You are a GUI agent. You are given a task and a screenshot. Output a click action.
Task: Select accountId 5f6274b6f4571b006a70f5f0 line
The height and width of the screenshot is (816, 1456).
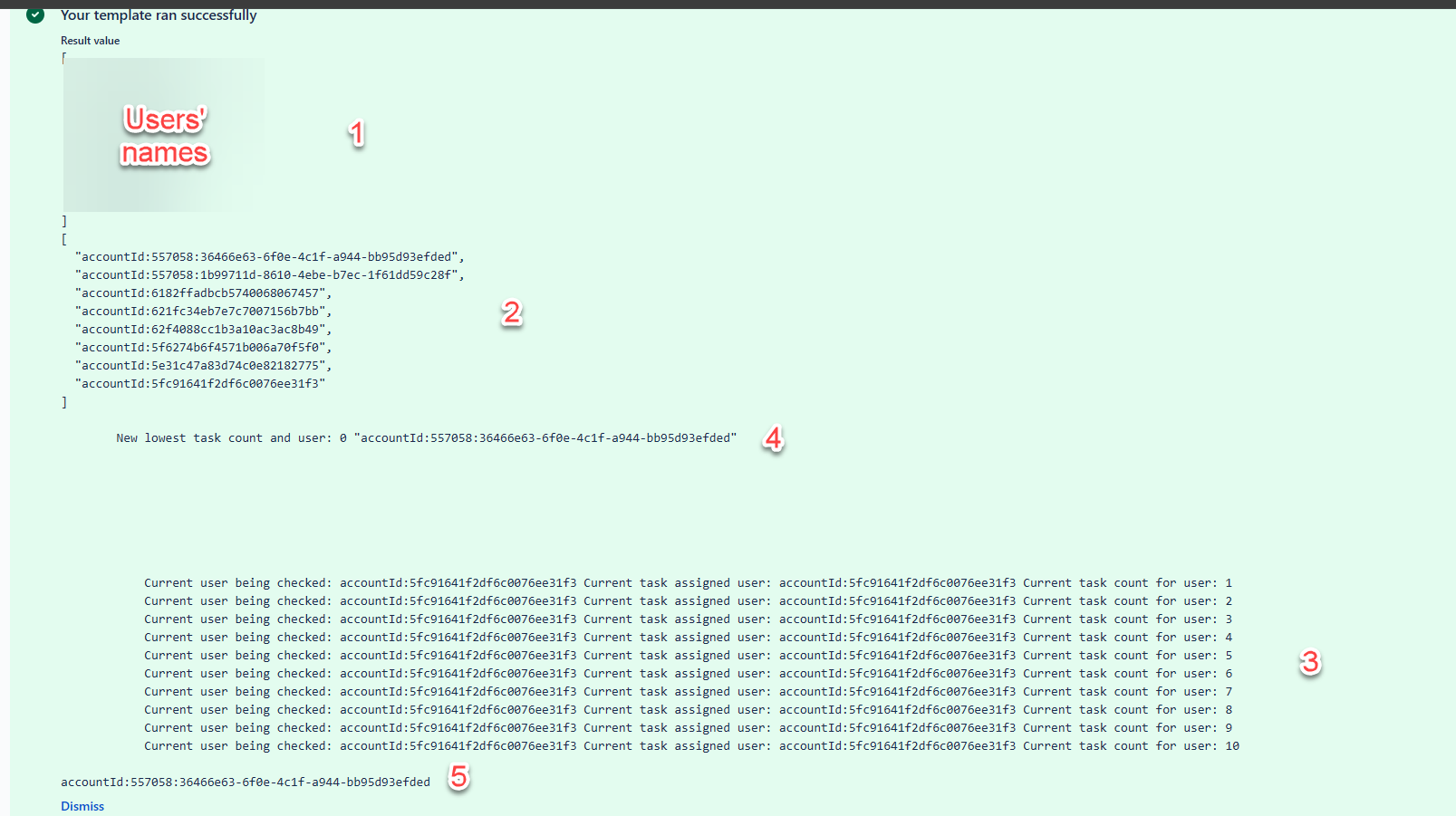(204, 348)
